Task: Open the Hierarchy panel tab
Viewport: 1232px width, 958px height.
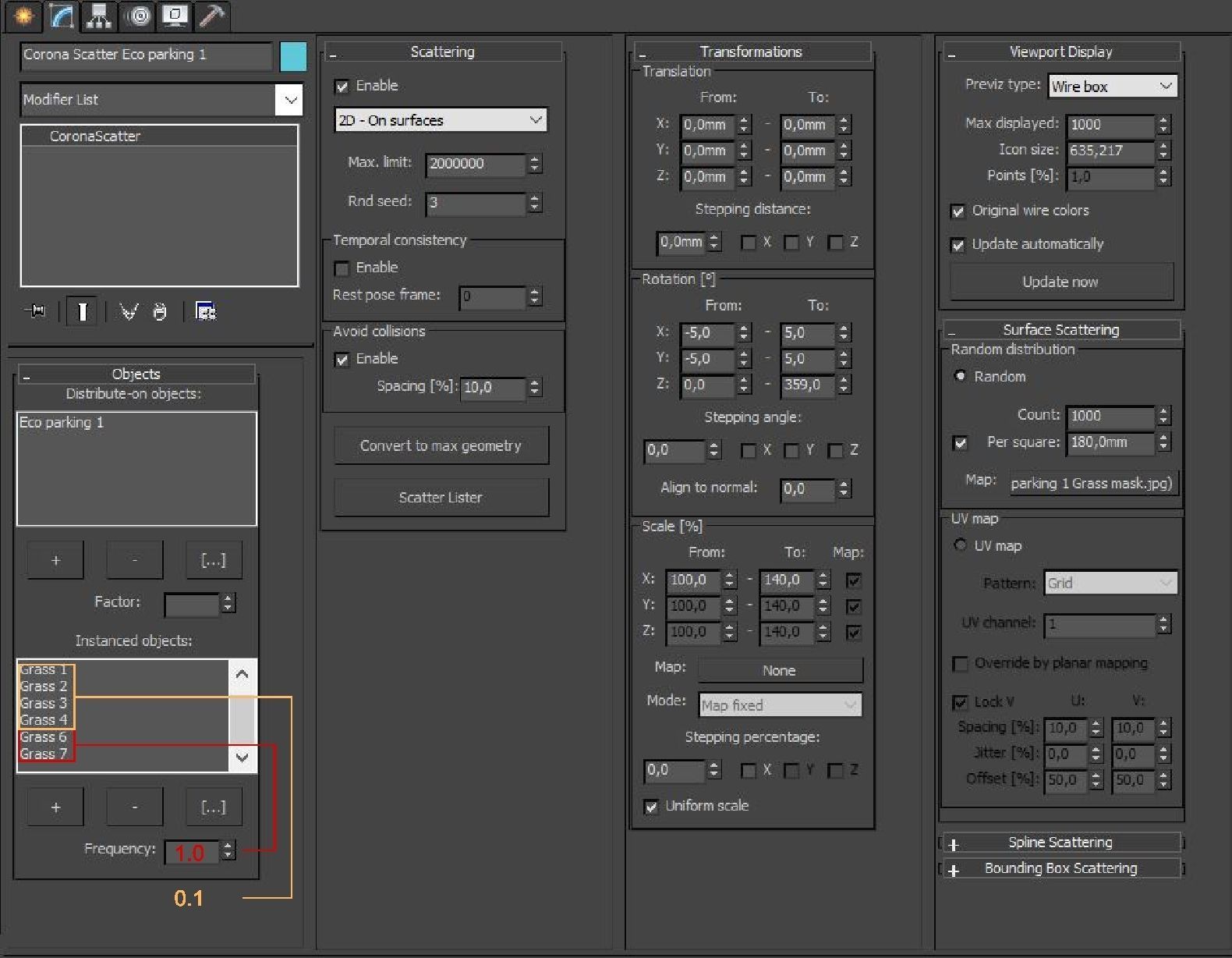Action: coord(99,16)
